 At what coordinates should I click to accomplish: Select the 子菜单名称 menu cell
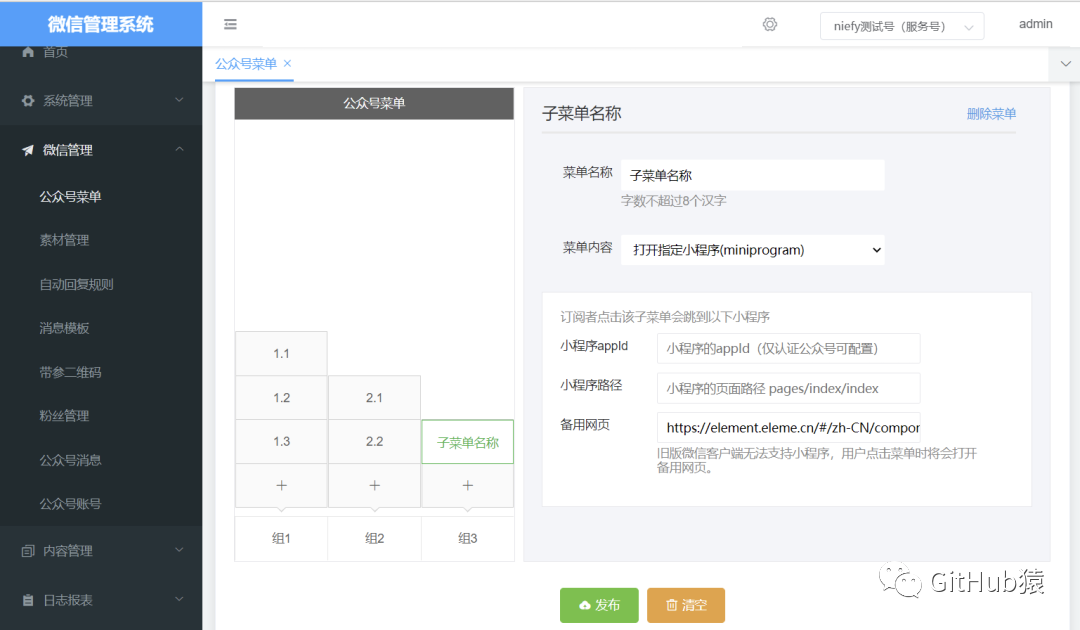pyautogui.click(x=467, y=441)
